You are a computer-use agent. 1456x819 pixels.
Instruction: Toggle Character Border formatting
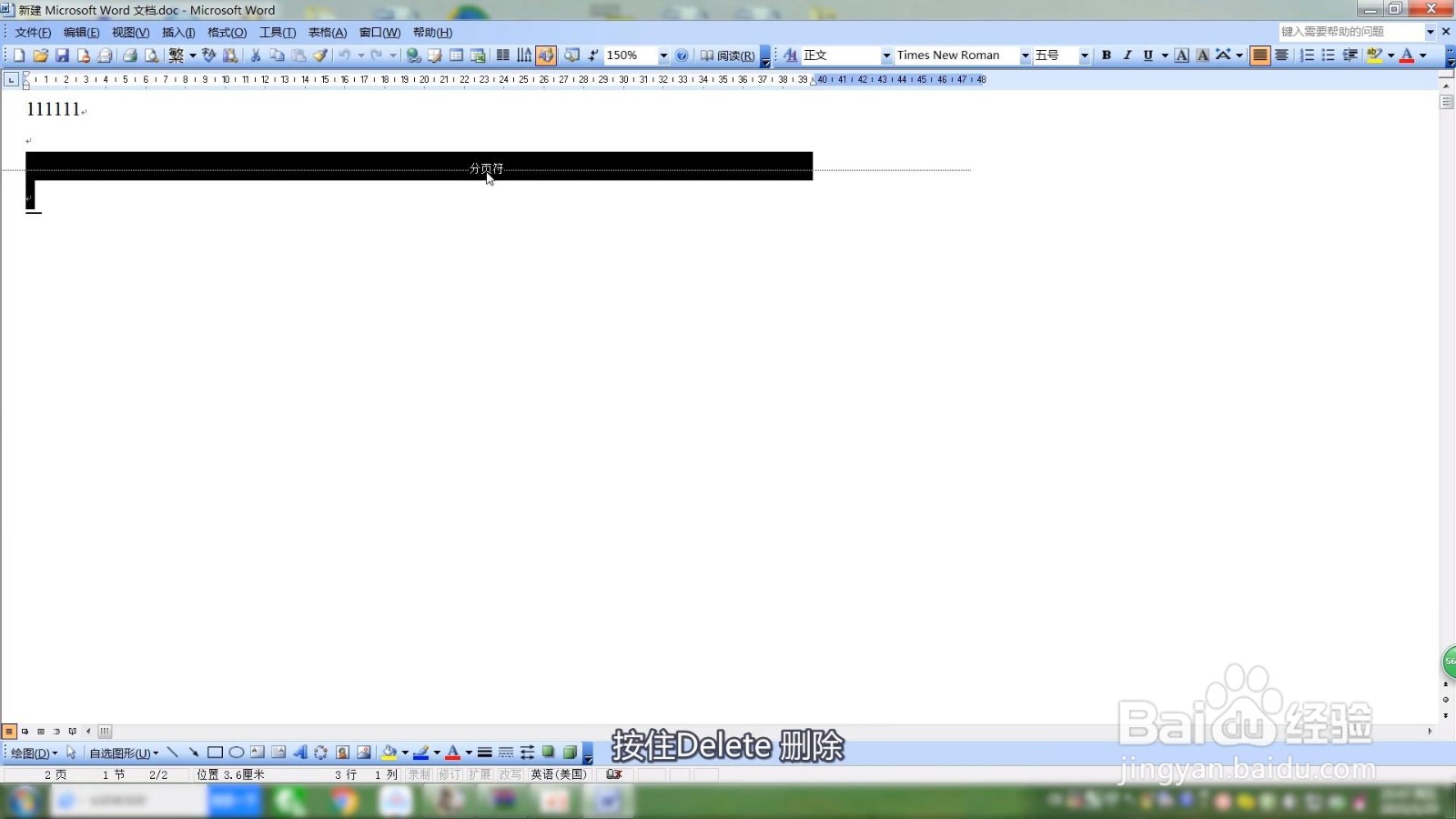(x=1181, y=56)
